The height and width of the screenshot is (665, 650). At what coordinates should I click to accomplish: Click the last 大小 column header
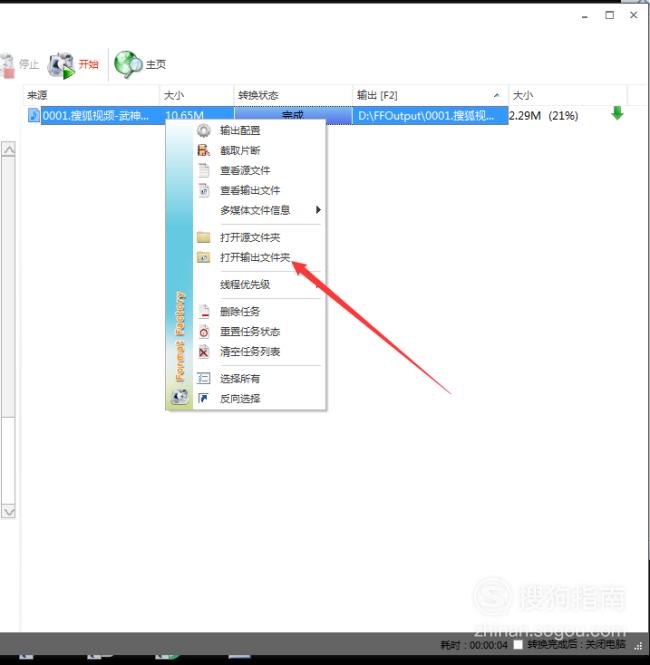tap(568, 95)
